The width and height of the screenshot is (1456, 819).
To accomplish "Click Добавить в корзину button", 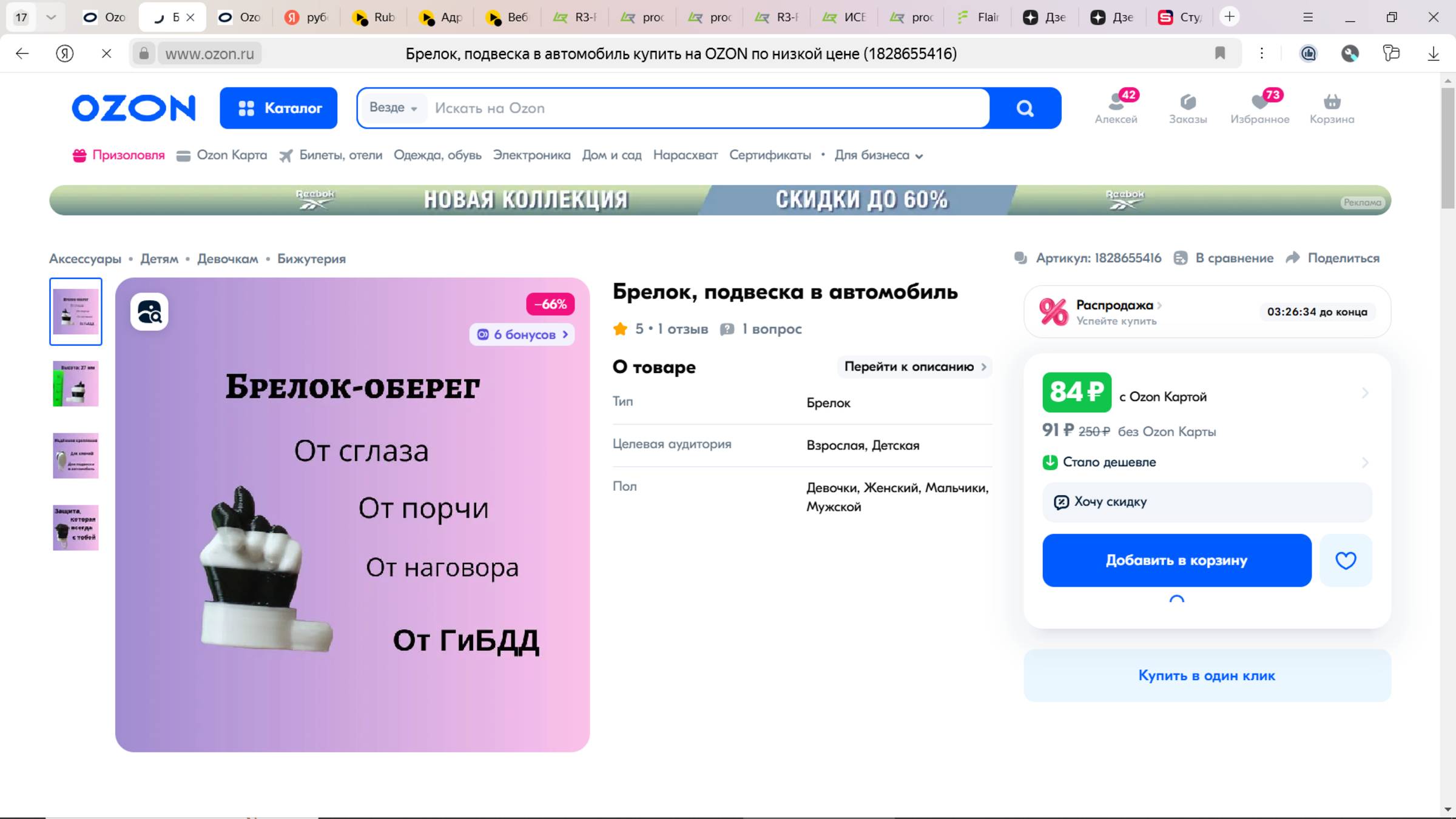I will 1176,561.
